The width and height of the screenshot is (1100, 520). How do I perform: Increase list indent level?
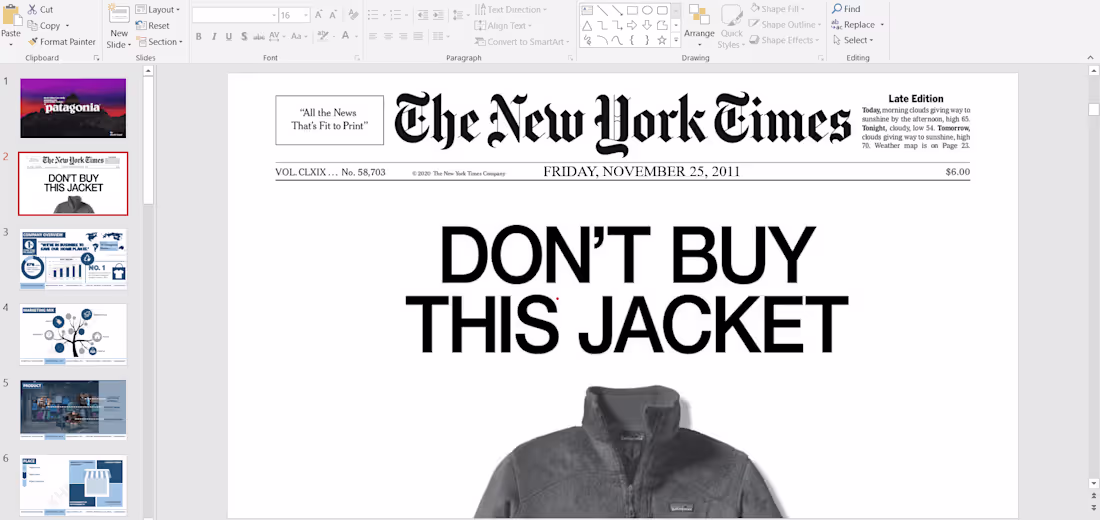click(x=438, y=15)
